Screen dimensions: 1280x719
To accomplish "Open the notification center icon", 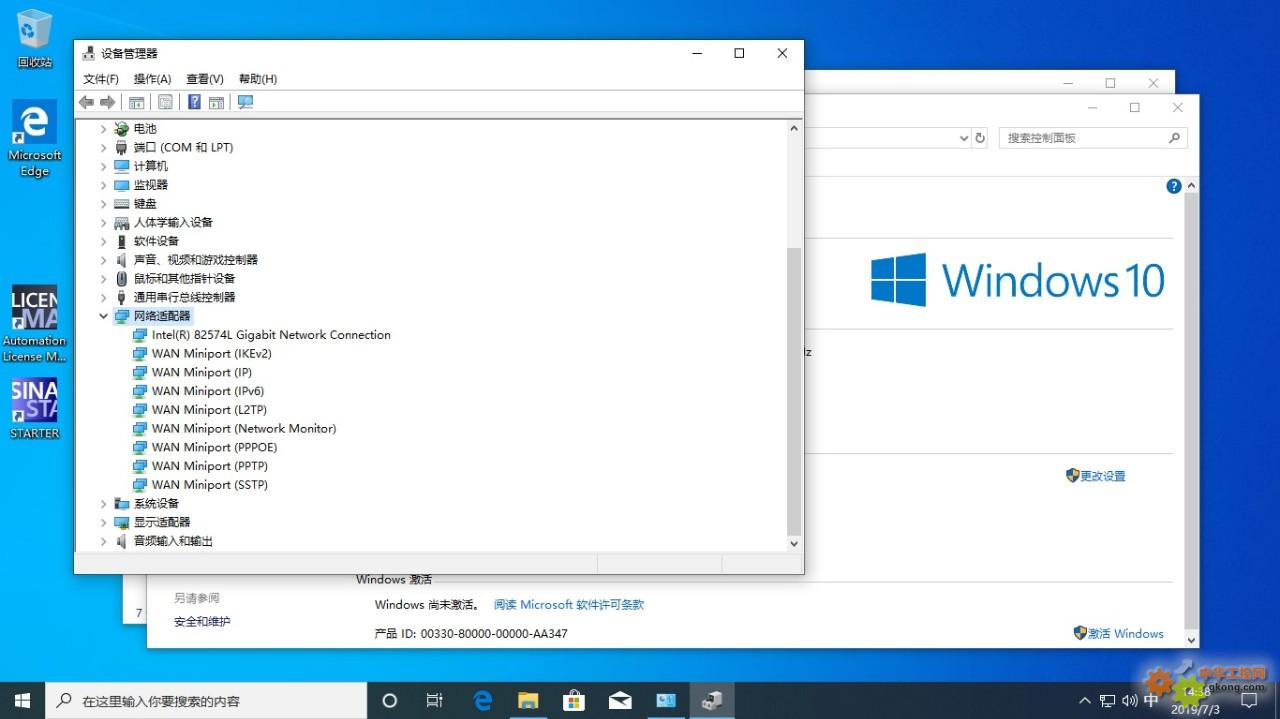I will pyautogui.click(x=1249, y=701).
